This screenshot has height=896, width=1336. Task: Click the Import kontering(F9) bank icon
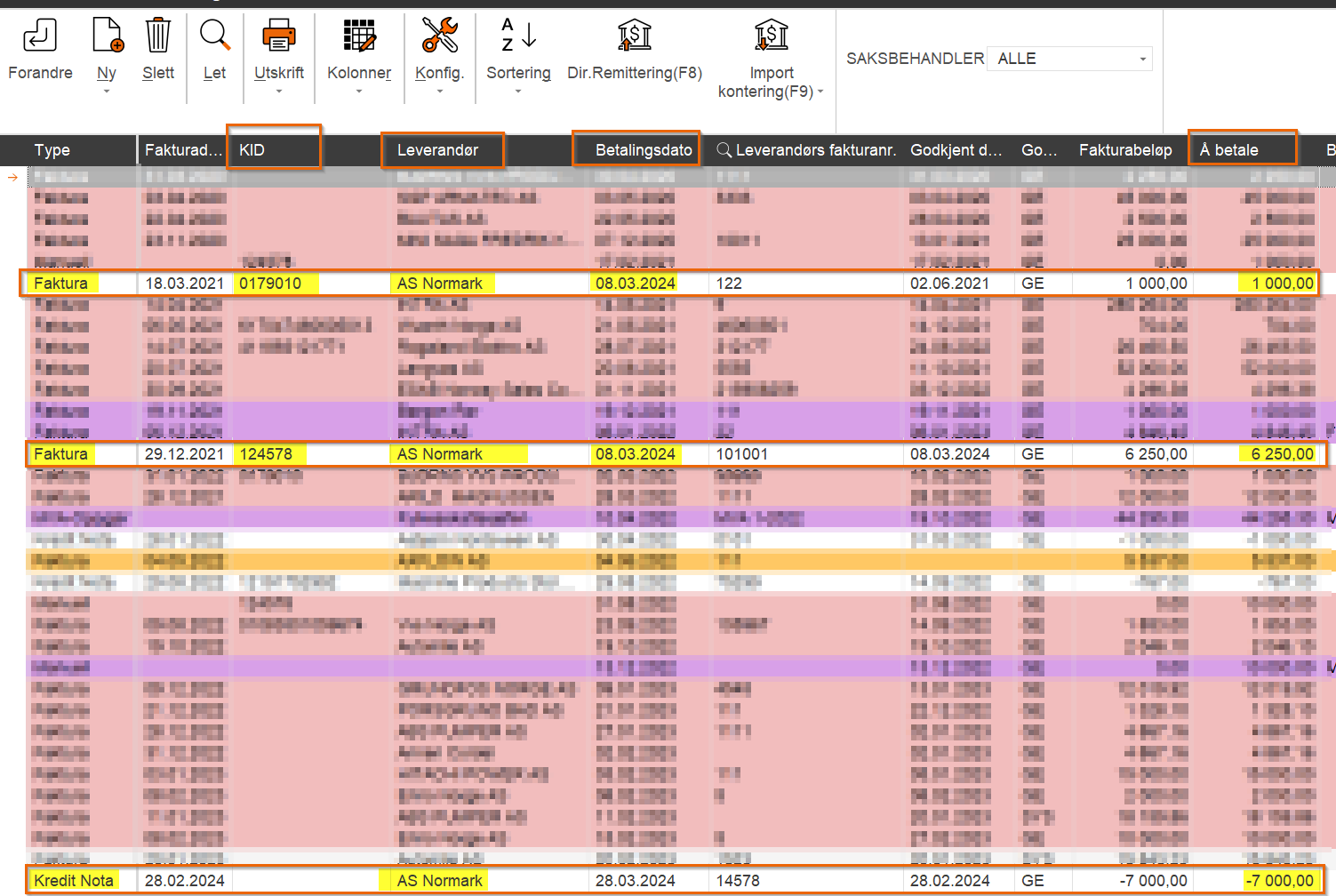click(x=772, y=36)
